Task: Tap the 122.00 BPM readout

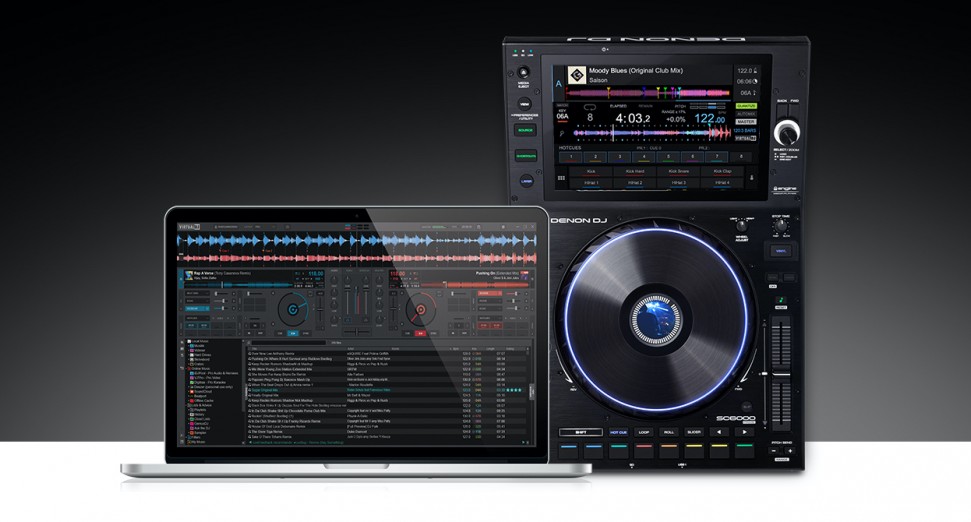Action: coord(710,118)
